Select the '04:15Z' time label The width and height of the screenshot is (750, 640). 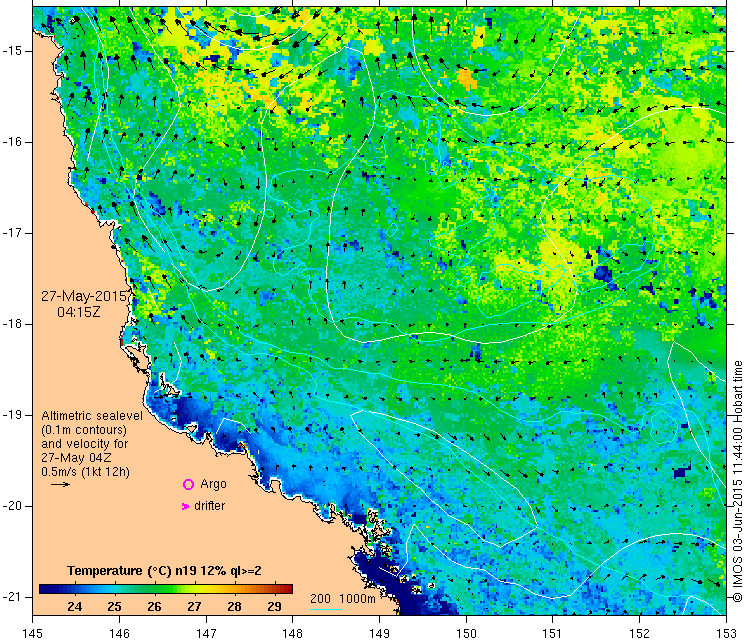click(79, 312)
